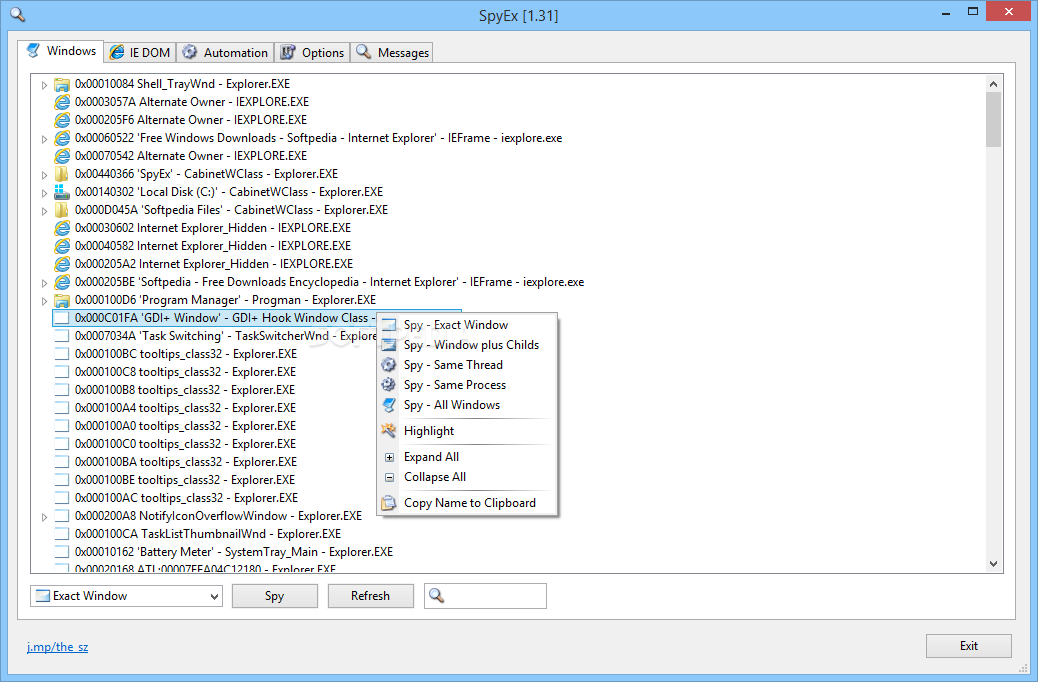Click the folder icon beside Shell_TrayWnd
Screen dimensions: 1038x682
tap(62, 84)
